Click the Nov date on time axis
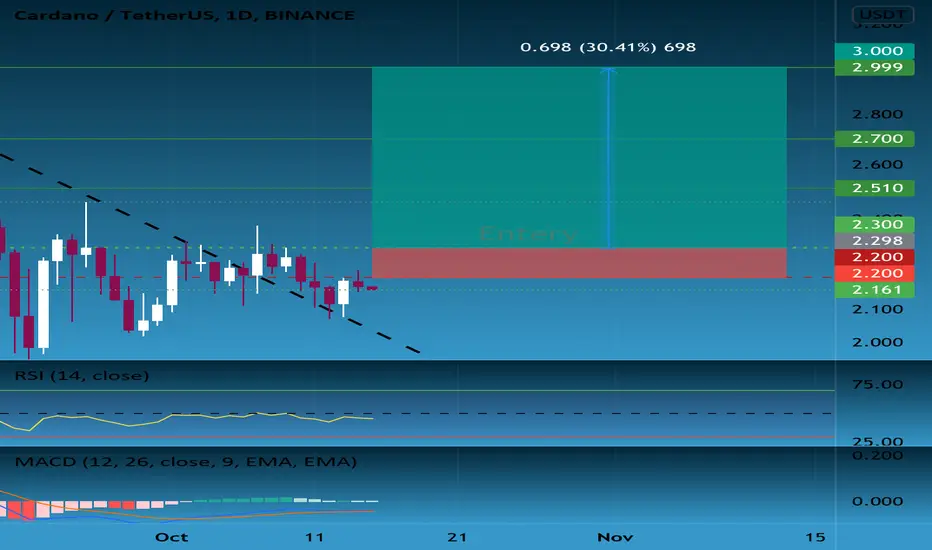The width and height of the screenshot is (932, 550). click(x=615, y=538)
